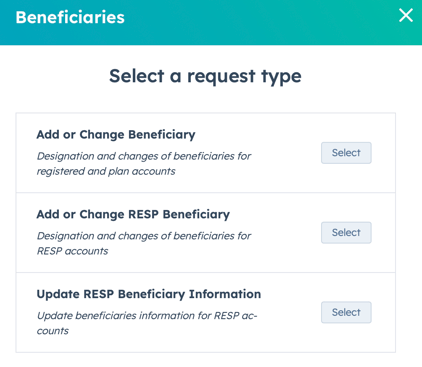This screenshot has height=367, width=422.
Task: Click the Update RESP Beneficiary Information title
Action: 149,294
